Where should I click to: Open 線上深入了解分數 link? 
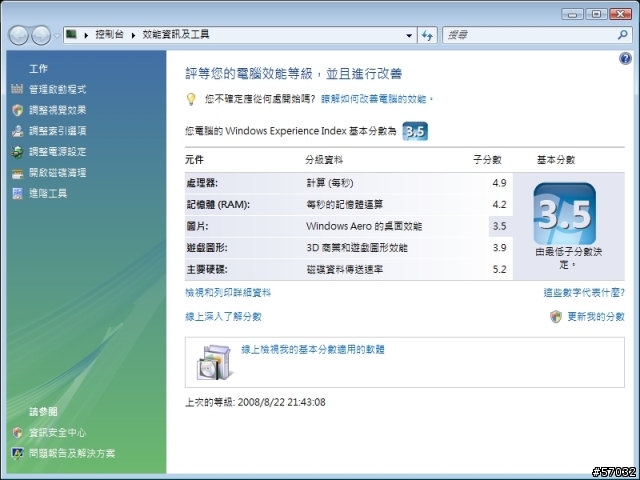tap(223, 317)
